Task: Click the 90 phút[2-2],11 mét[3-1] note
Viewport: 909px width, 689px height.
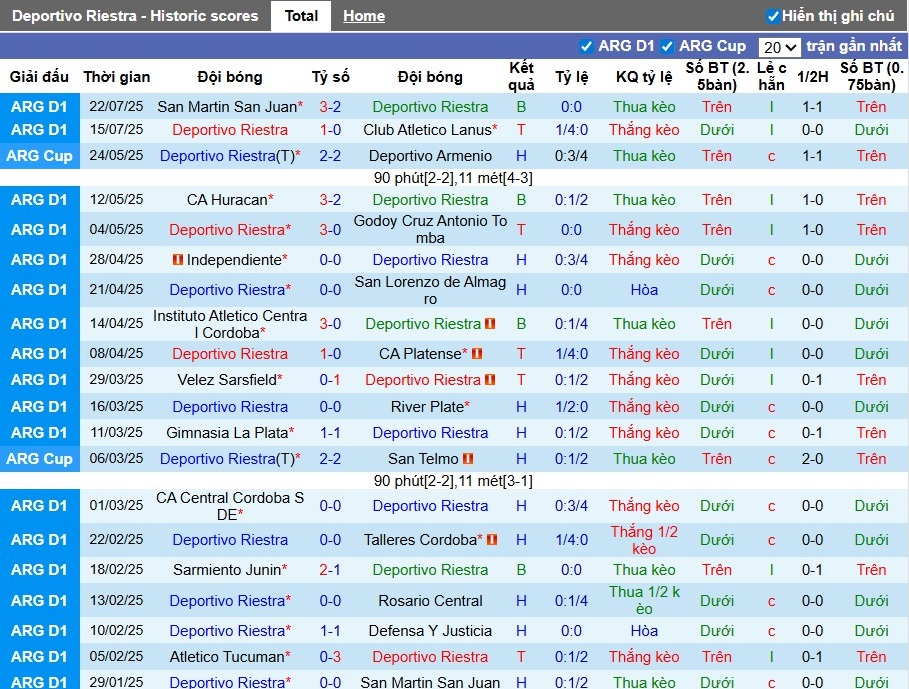Action: coord(453,481)
